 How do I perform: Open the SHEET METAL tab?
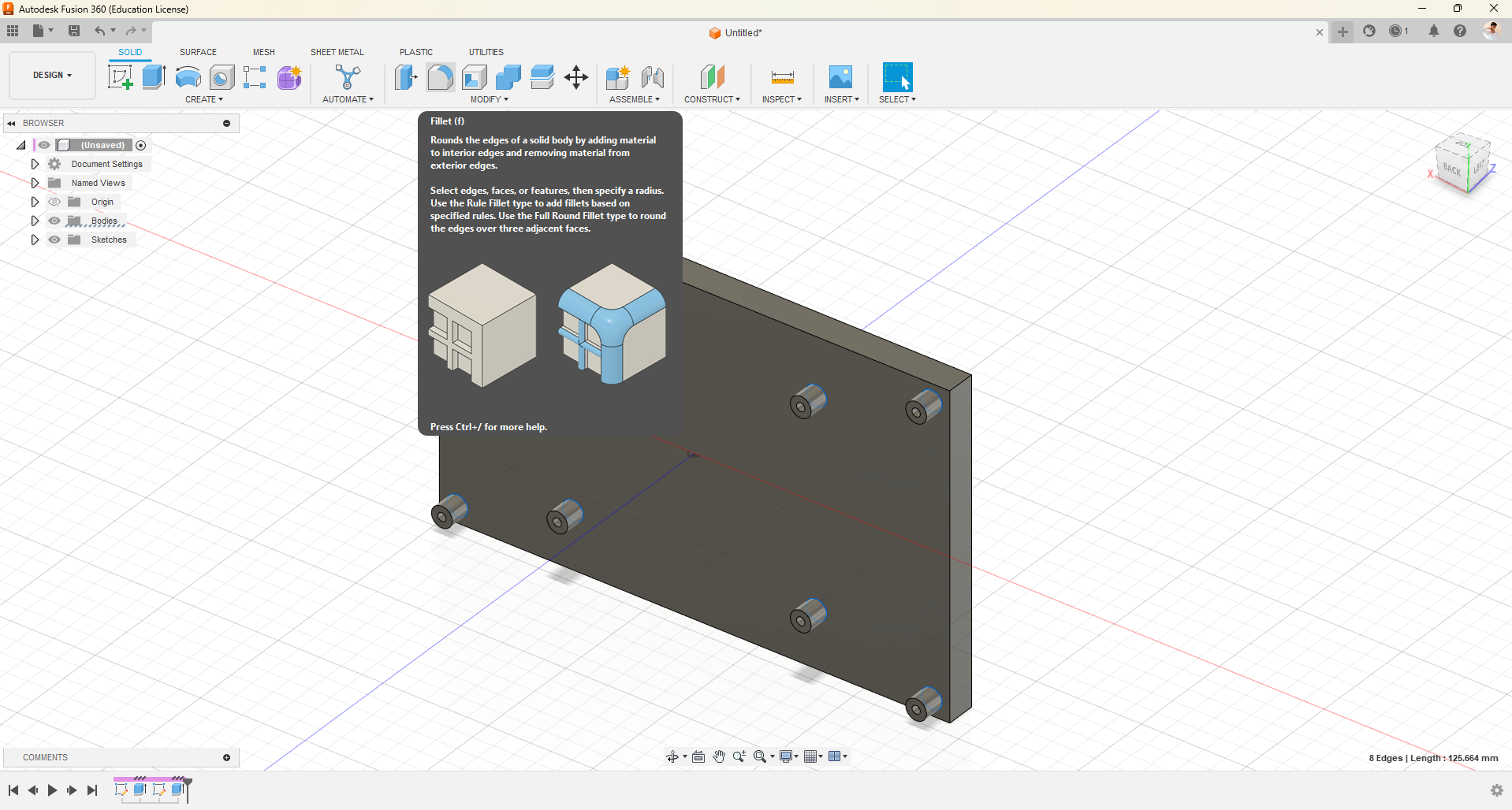[x=337, y=52]
